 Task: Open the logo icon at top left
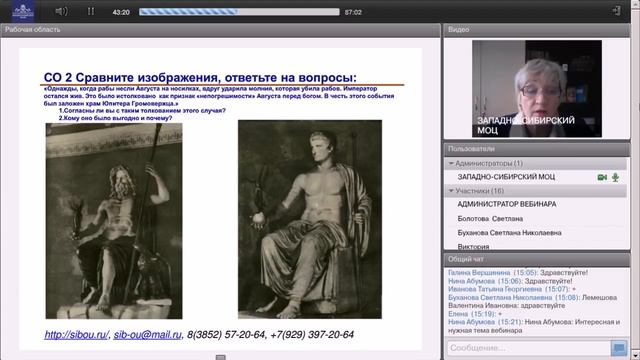23,11
